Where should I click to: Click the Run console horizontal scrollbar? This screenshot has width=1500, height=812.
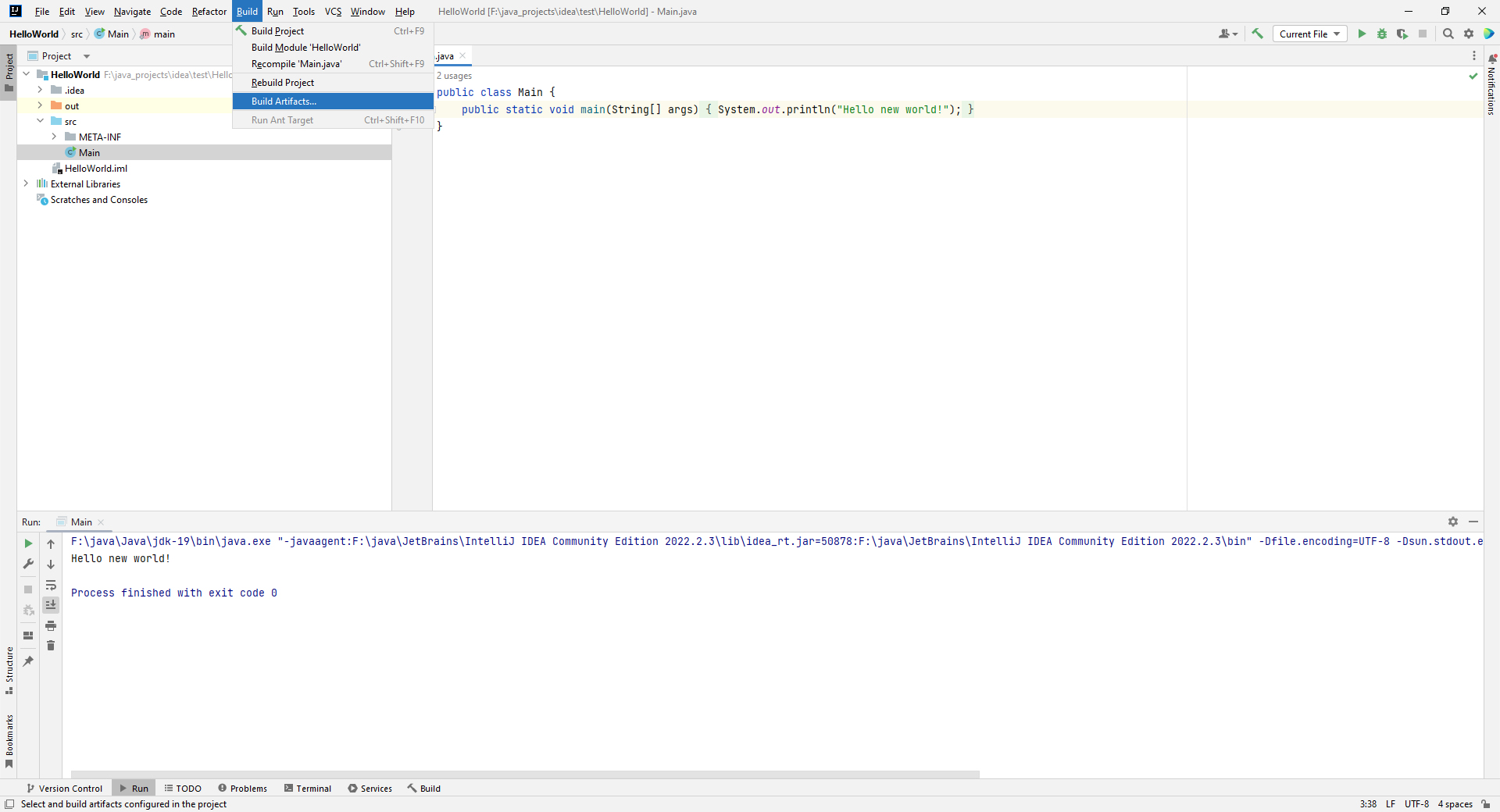525,774
